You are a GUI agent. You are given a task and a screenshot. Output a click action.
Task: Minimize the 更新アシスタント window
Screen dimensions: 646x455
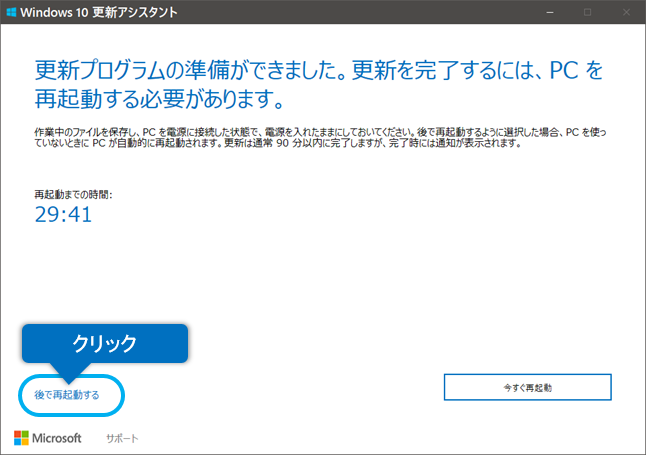pyautogui.click(x=550, y=12)
